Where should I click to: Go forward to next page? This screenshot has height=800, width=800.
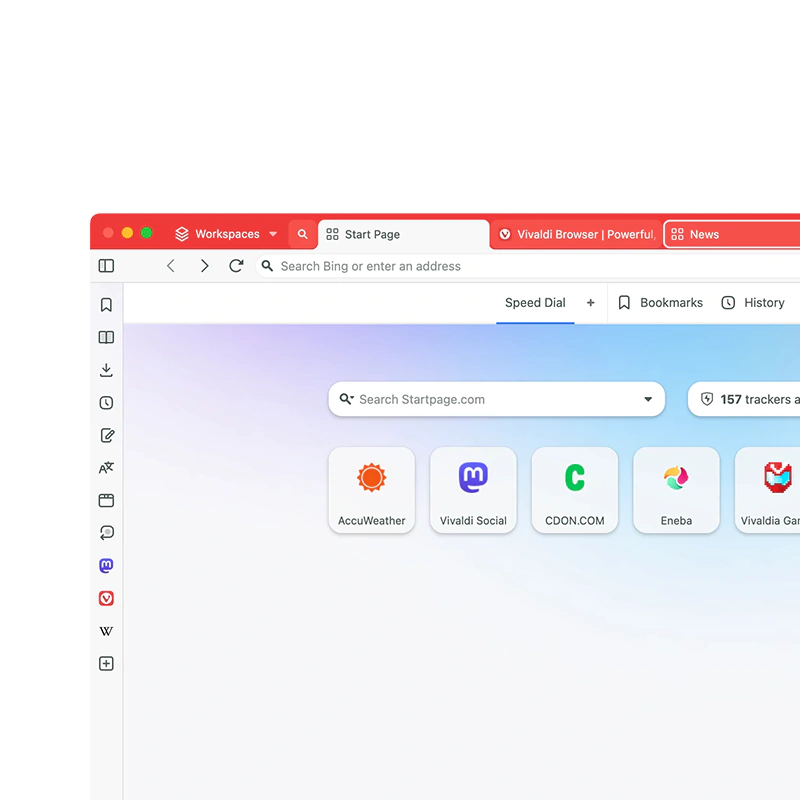click(x=205, y=266)
